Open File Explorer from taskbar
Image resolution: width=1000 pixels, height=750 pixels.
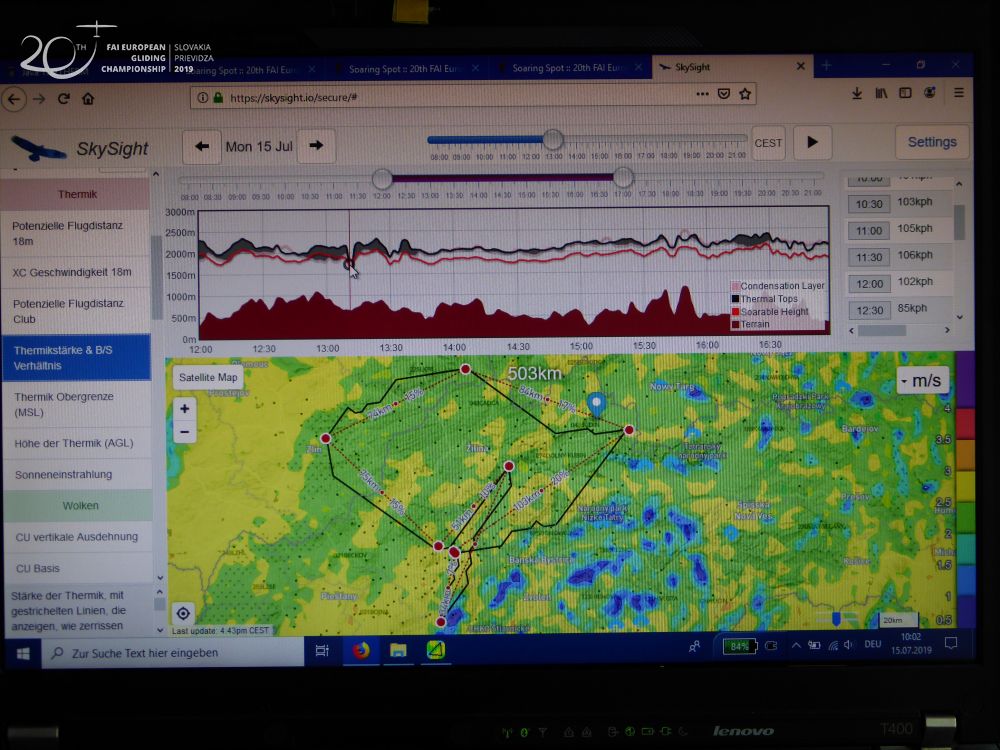pos(399,650)
